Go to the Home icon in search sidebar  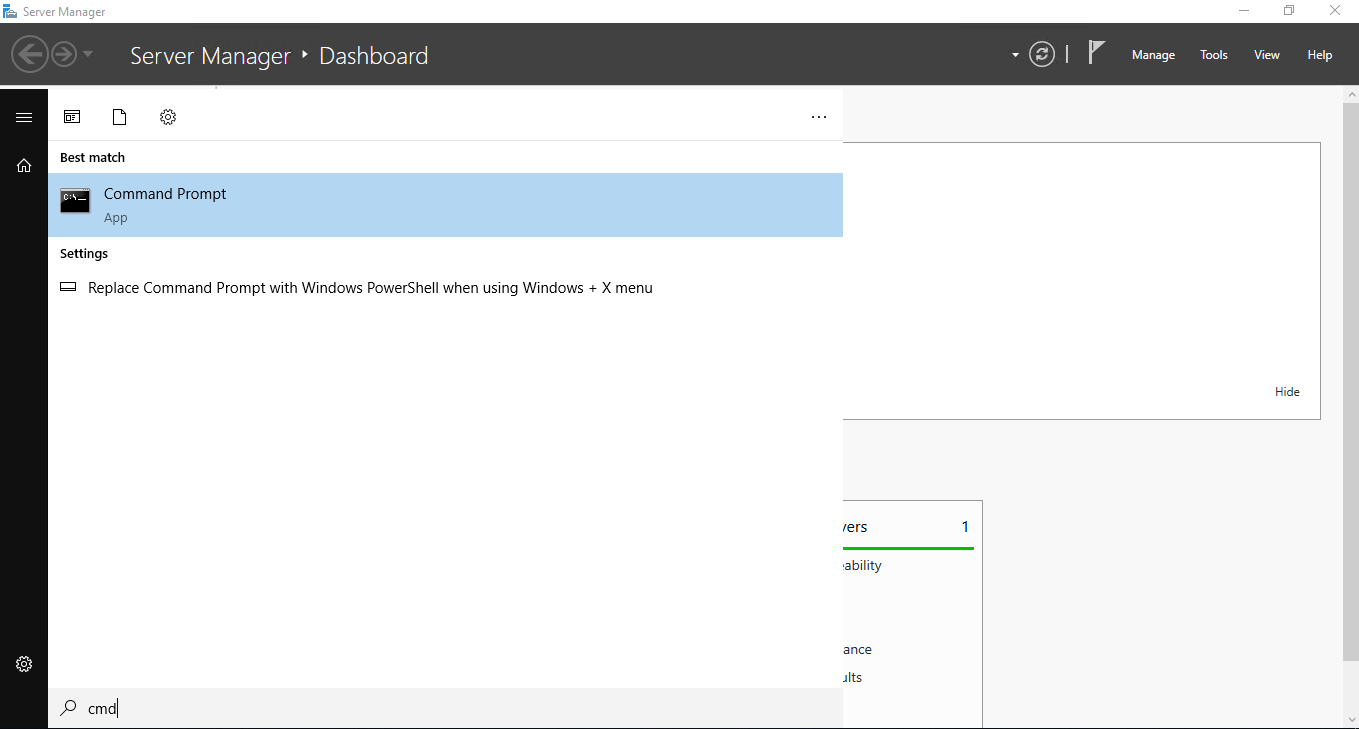pyautogui.click(x=24, y=166)
